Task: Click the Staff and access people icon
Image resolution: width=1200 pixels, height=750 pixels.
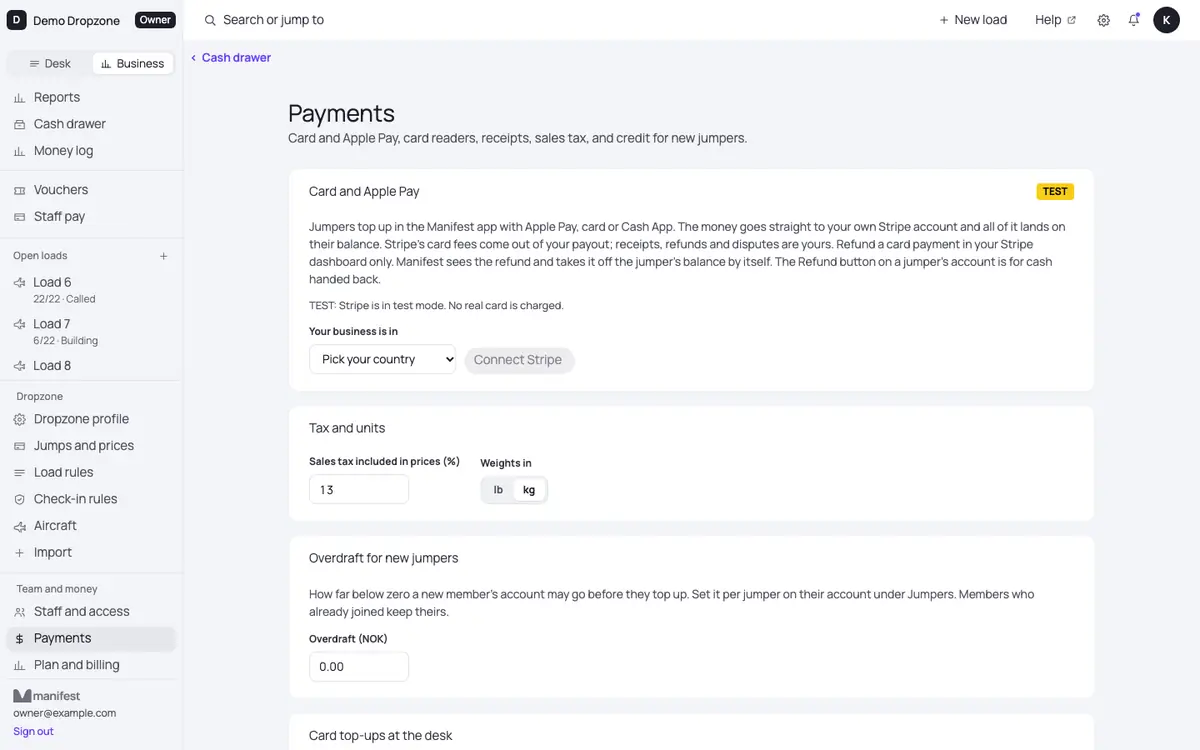Action: point(19,612)
